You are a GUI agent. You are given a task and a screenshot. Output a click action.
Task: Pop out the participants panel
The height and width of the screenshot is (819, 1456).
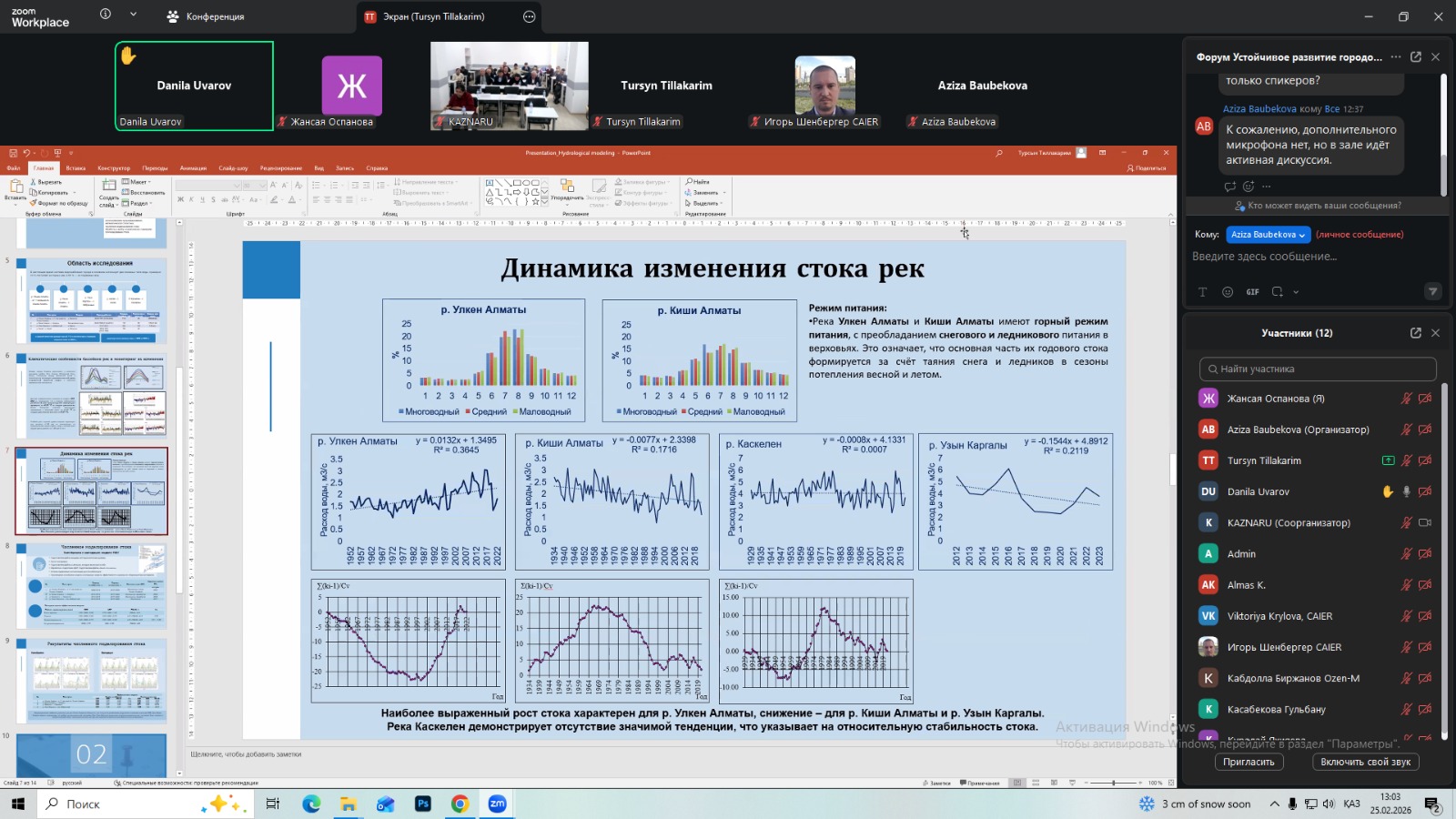(1415, 333)
